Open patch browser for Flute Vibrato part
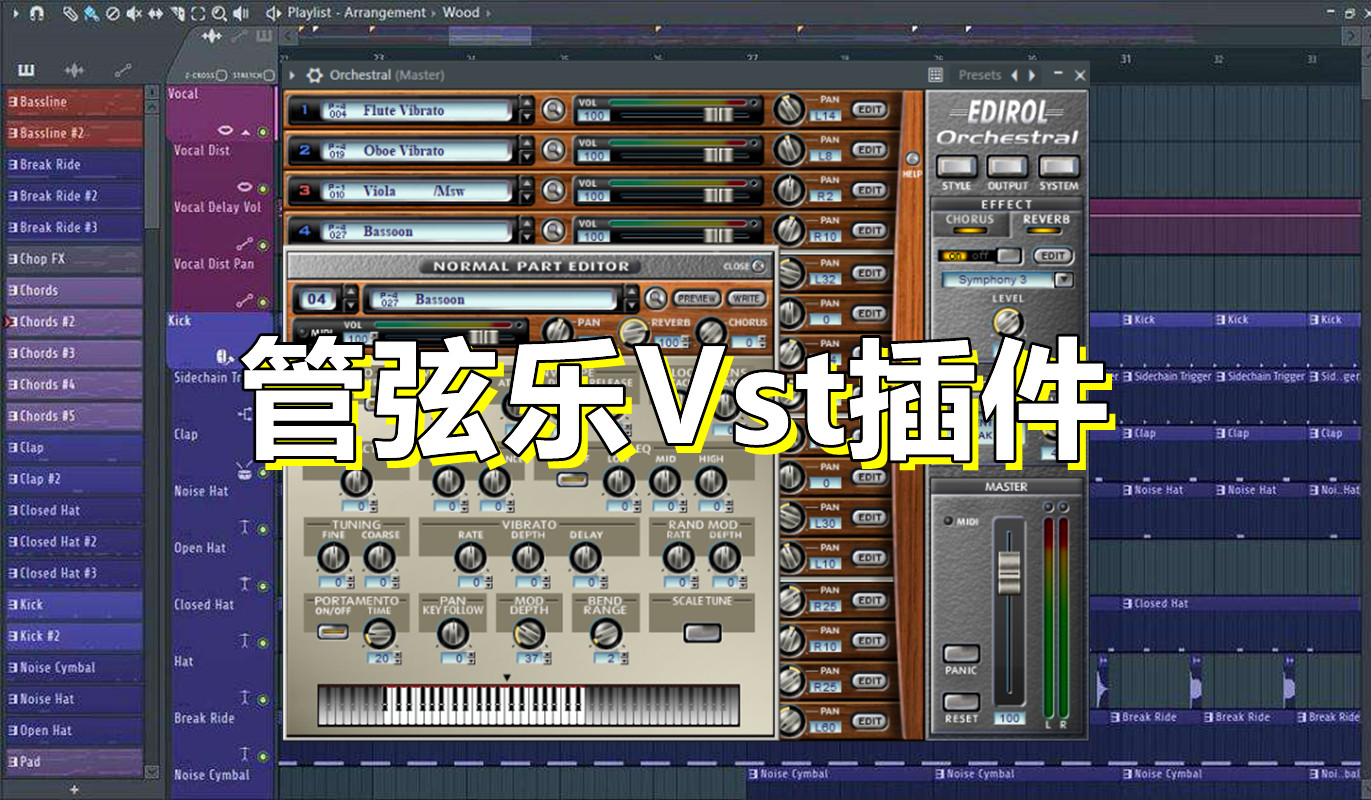The image size is (1371, 800). (x=553, y=110)
